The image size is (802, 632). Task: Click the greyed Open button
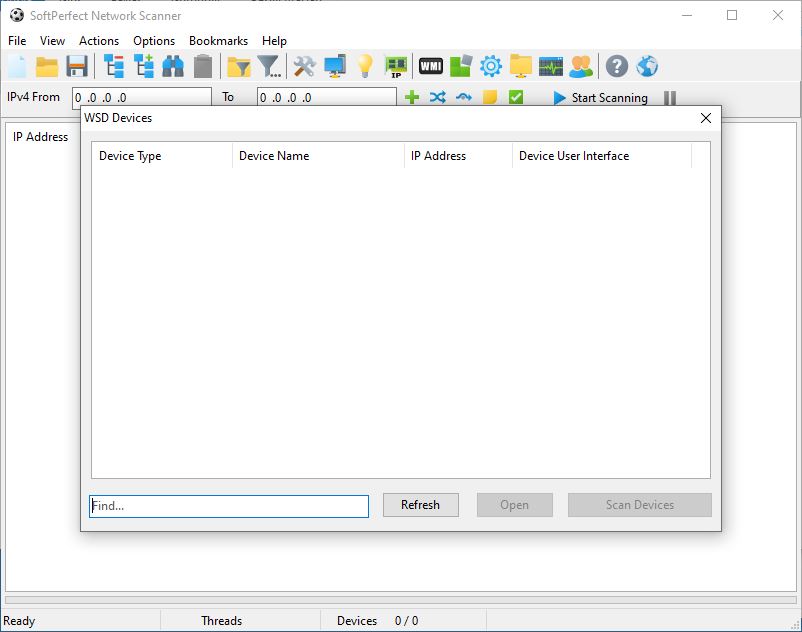(515, 505)
